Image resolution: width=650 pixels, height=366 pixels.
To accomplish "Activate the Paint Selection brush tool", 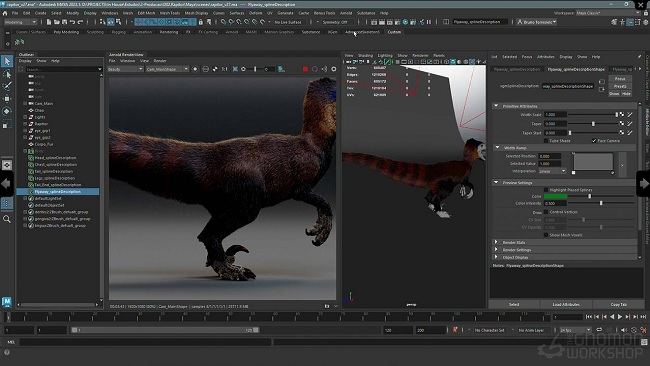I will [7, 86].
